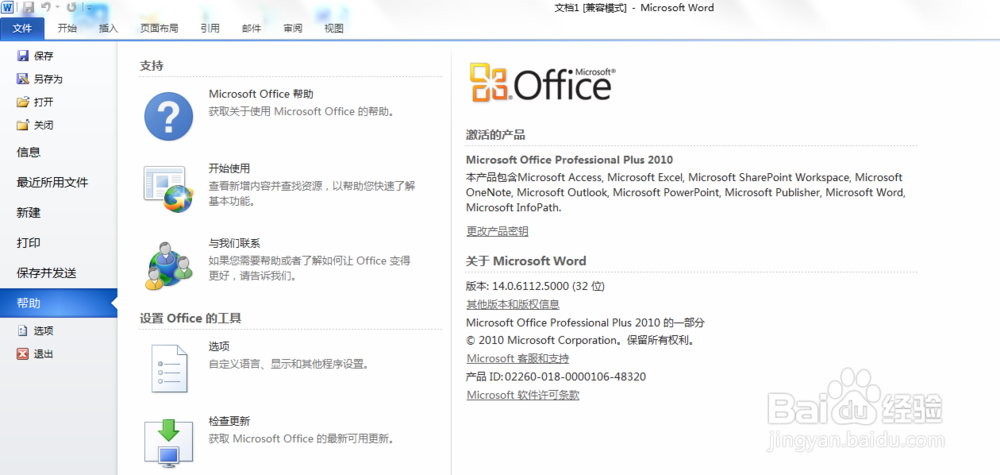Screen dimensions: 1000x475
Task: Open the 页面布局 ribbon tab
Action: pos(159,28)
